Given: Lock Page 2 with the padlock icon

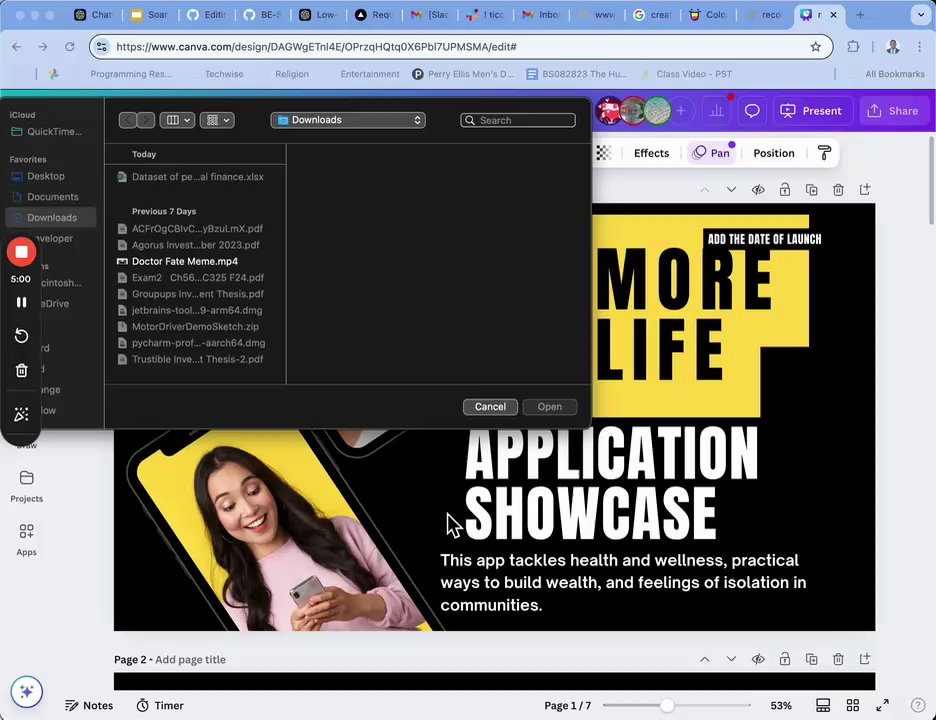Looking at the screenshot, I should pos(785,659).
